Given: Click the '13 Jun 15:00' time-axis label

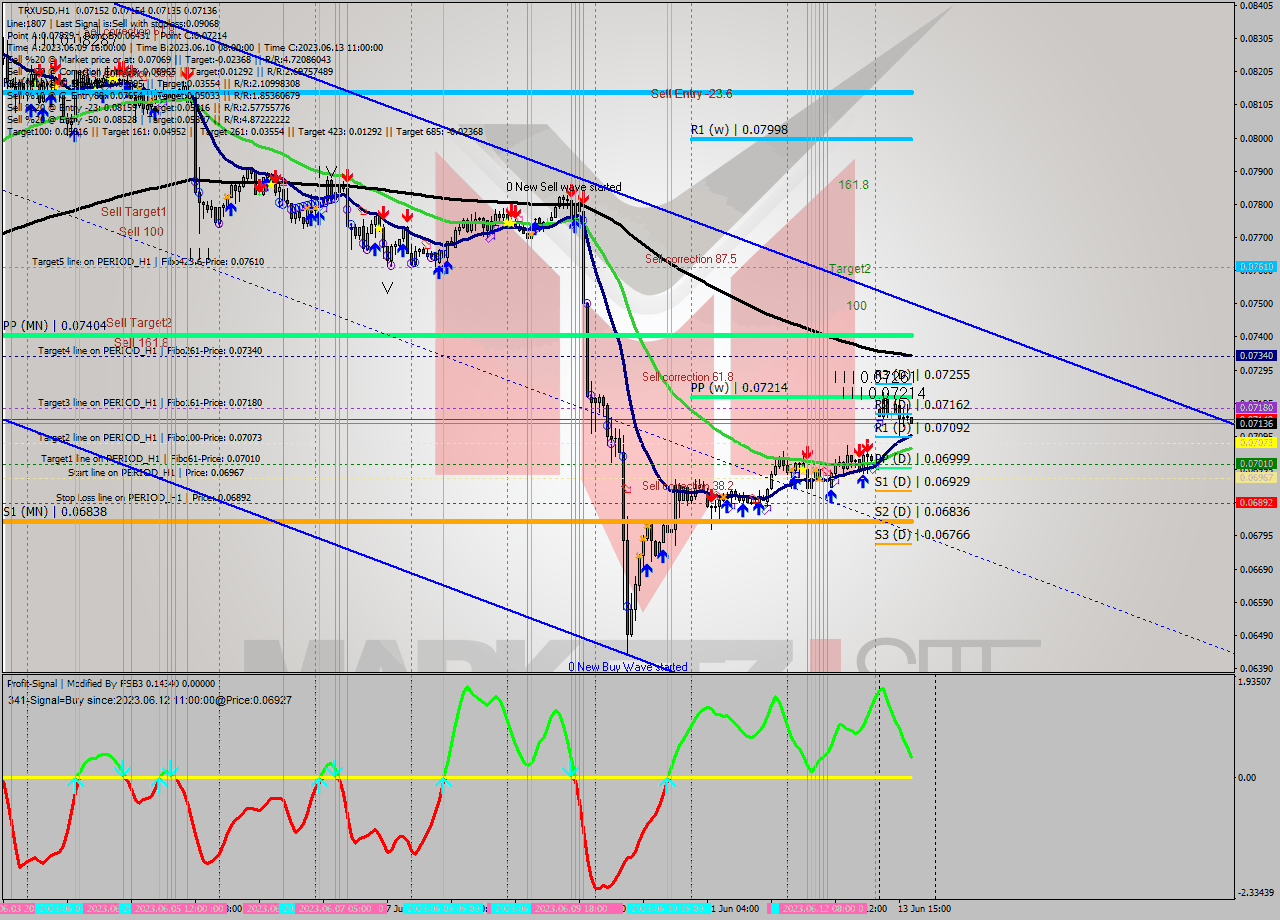Looking at the screenshot, I should [926, 908].
